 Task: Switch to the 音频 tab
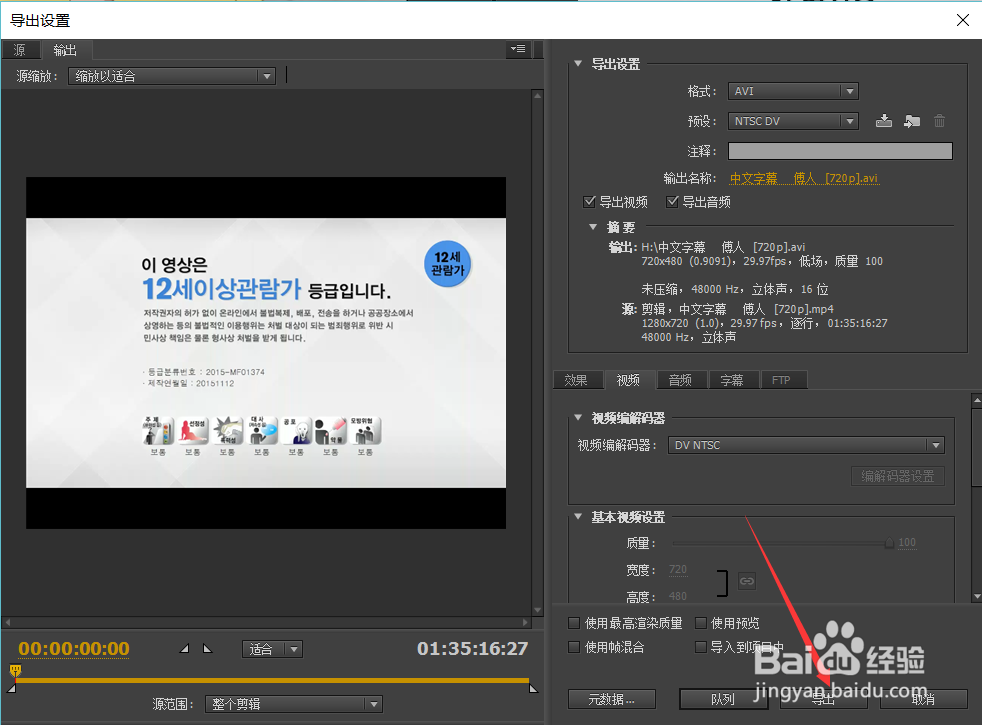click(681, 379)
